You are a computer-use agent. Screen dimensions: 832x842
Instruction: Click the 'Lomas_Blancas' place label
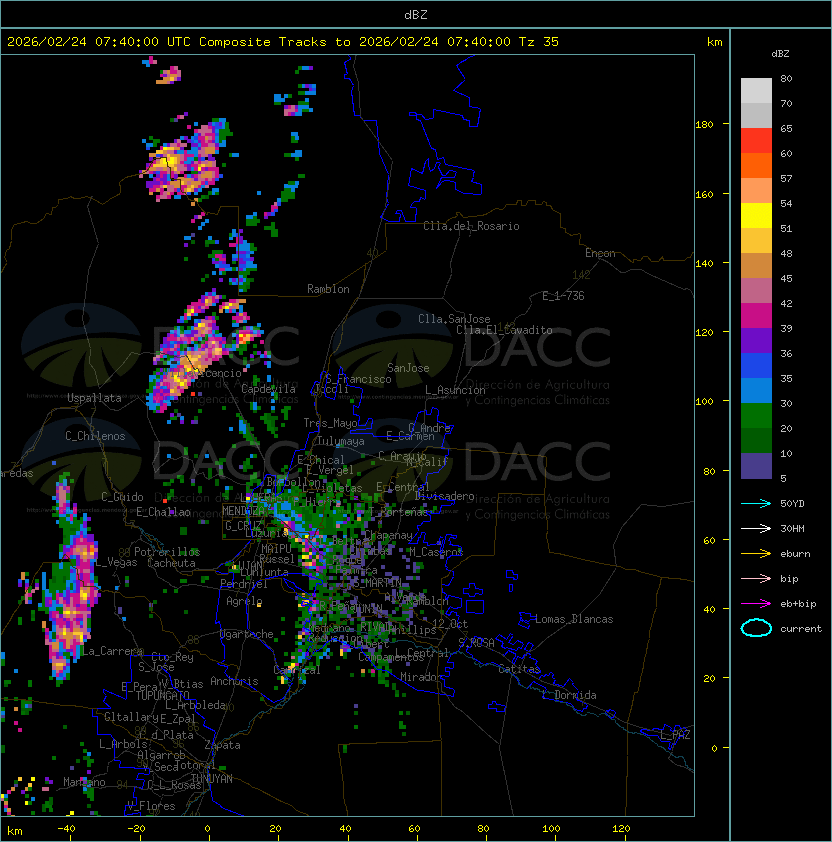coord(574,619)
